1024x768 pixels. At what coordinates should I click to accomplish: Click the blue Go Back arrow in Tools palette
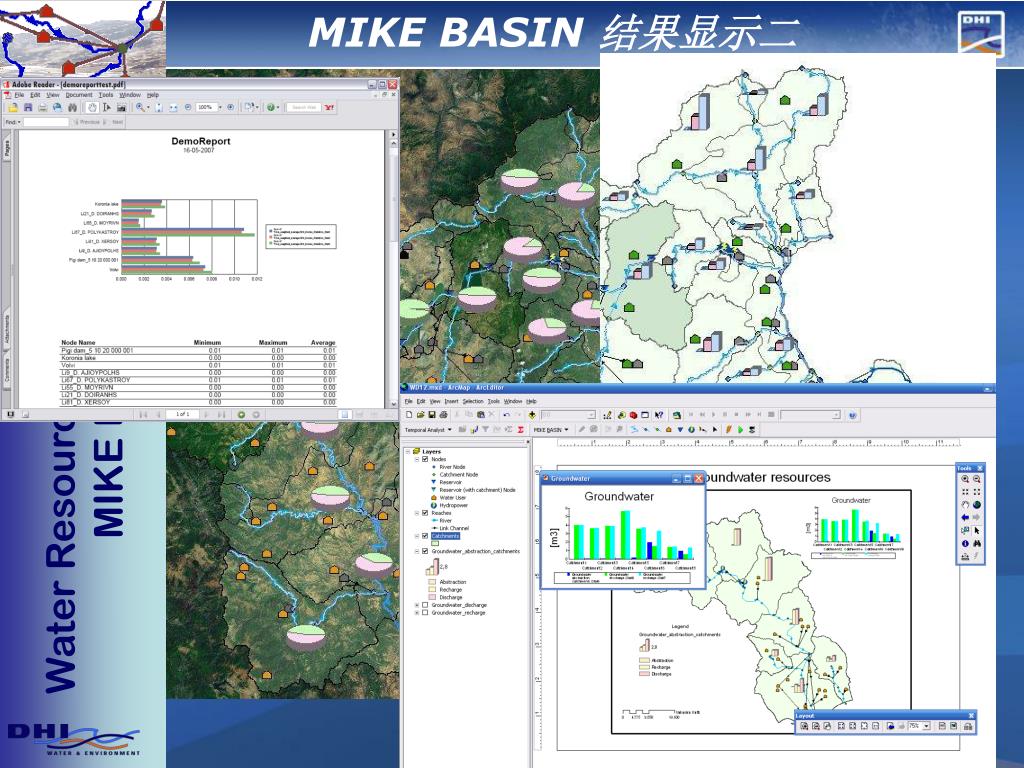965,517
